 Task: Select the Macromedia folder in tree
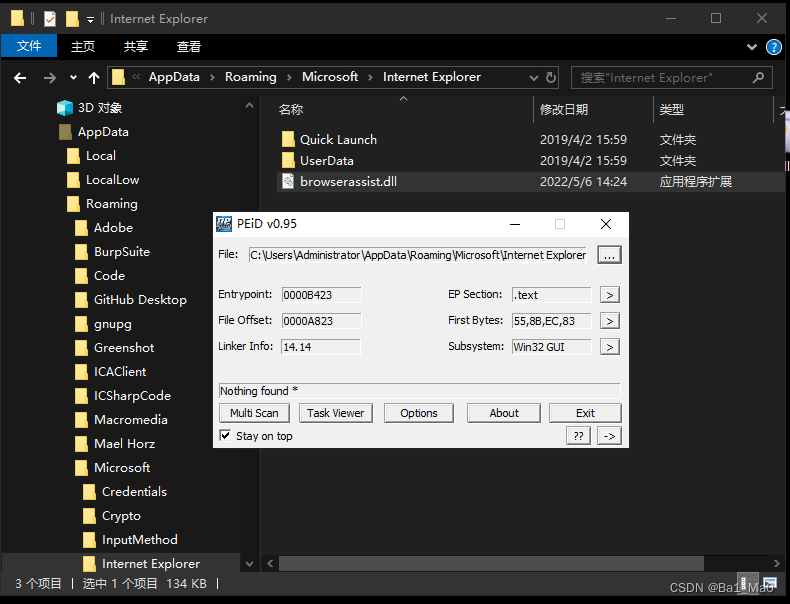point(130,420)
